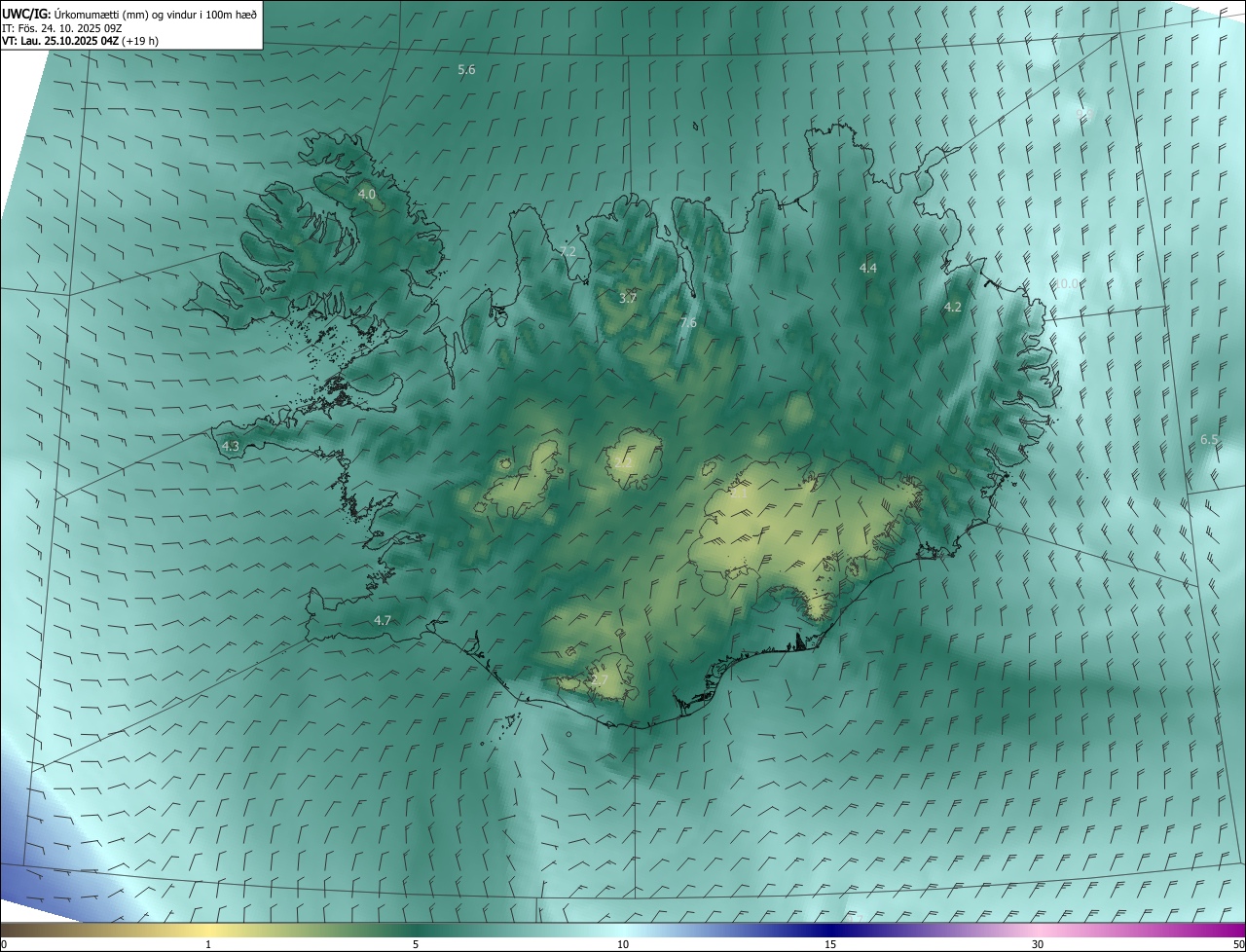Click the 30 tick on the color scale
This screenshot has height=952, width=1246.
[x=1038, y=944]
